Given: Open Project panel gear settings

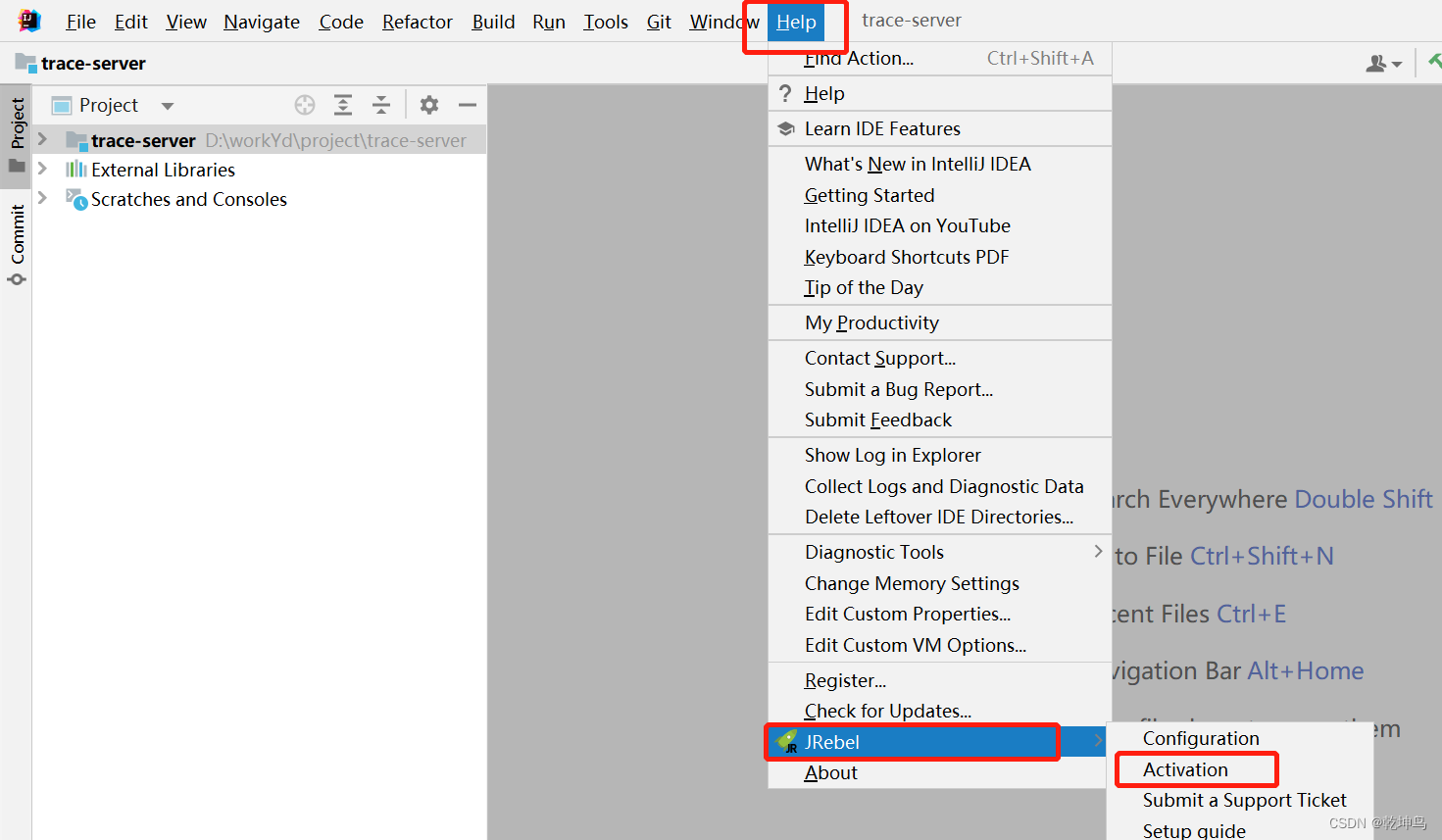Looking at the screenshot, I should coord(429,105).
